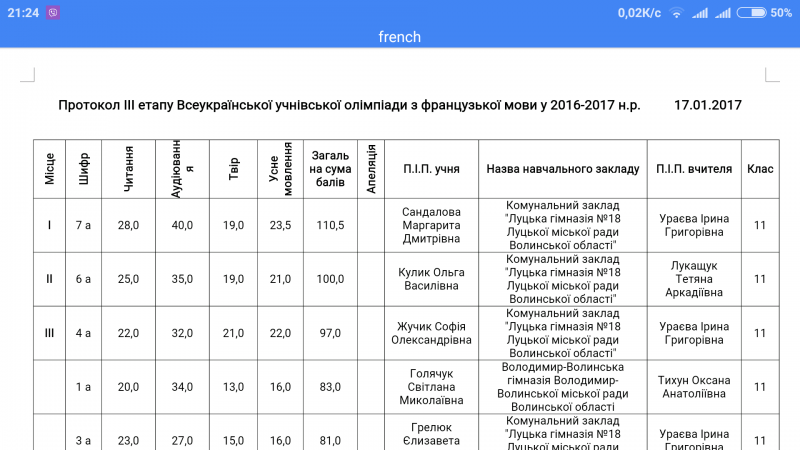Tap place 'III' cell
This screenshot has height=450, width=800.
49,333
